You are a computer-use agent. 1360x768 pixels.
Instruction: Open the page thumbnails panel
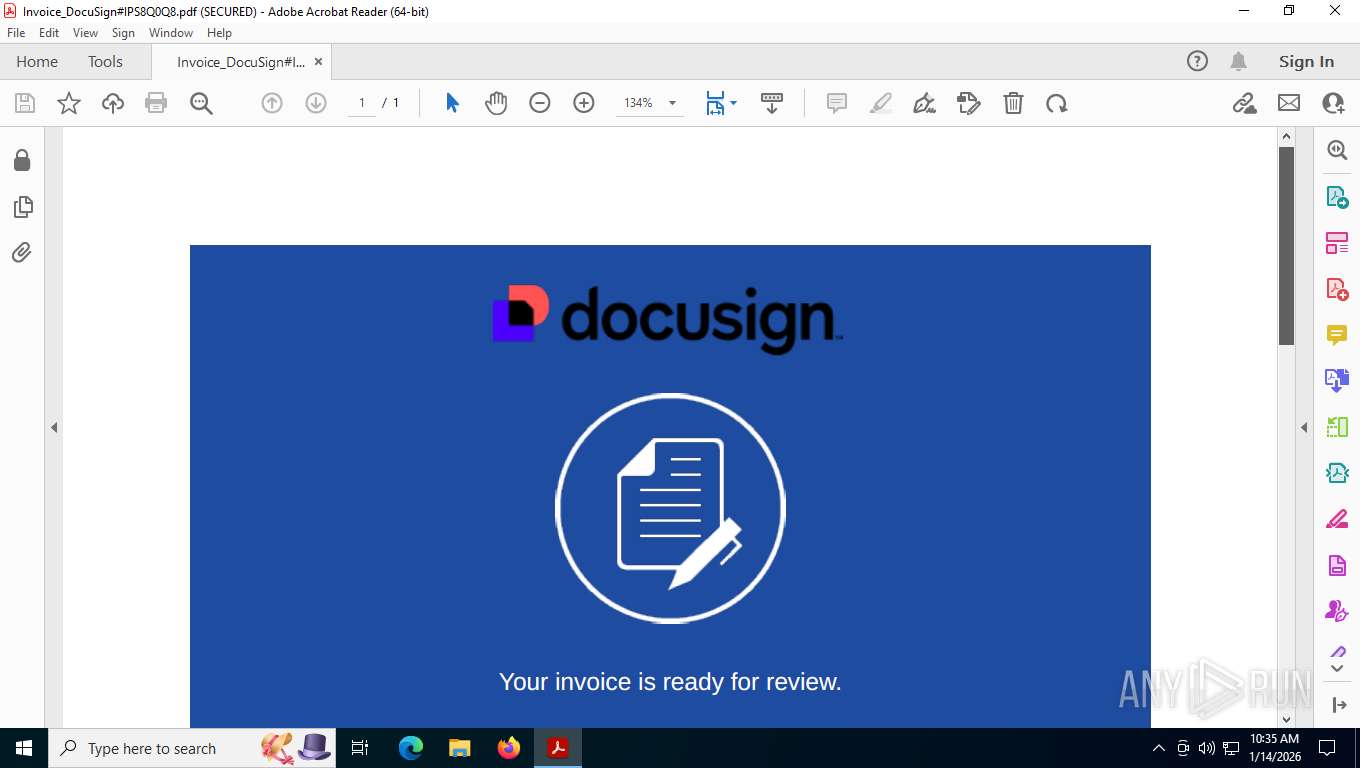pyautogui.click(x=22, y=207)
